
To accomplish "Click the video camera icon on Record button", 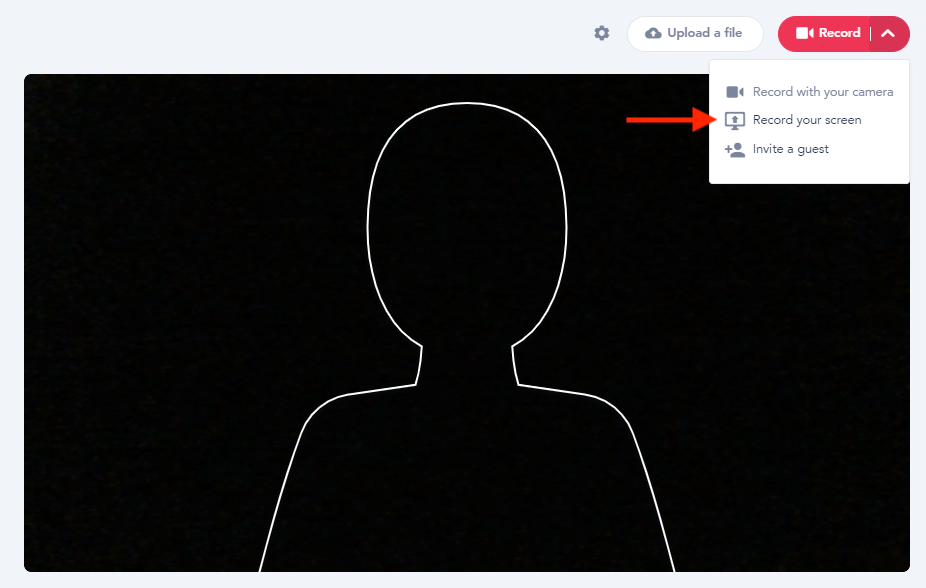I will [x=805, y=33].
